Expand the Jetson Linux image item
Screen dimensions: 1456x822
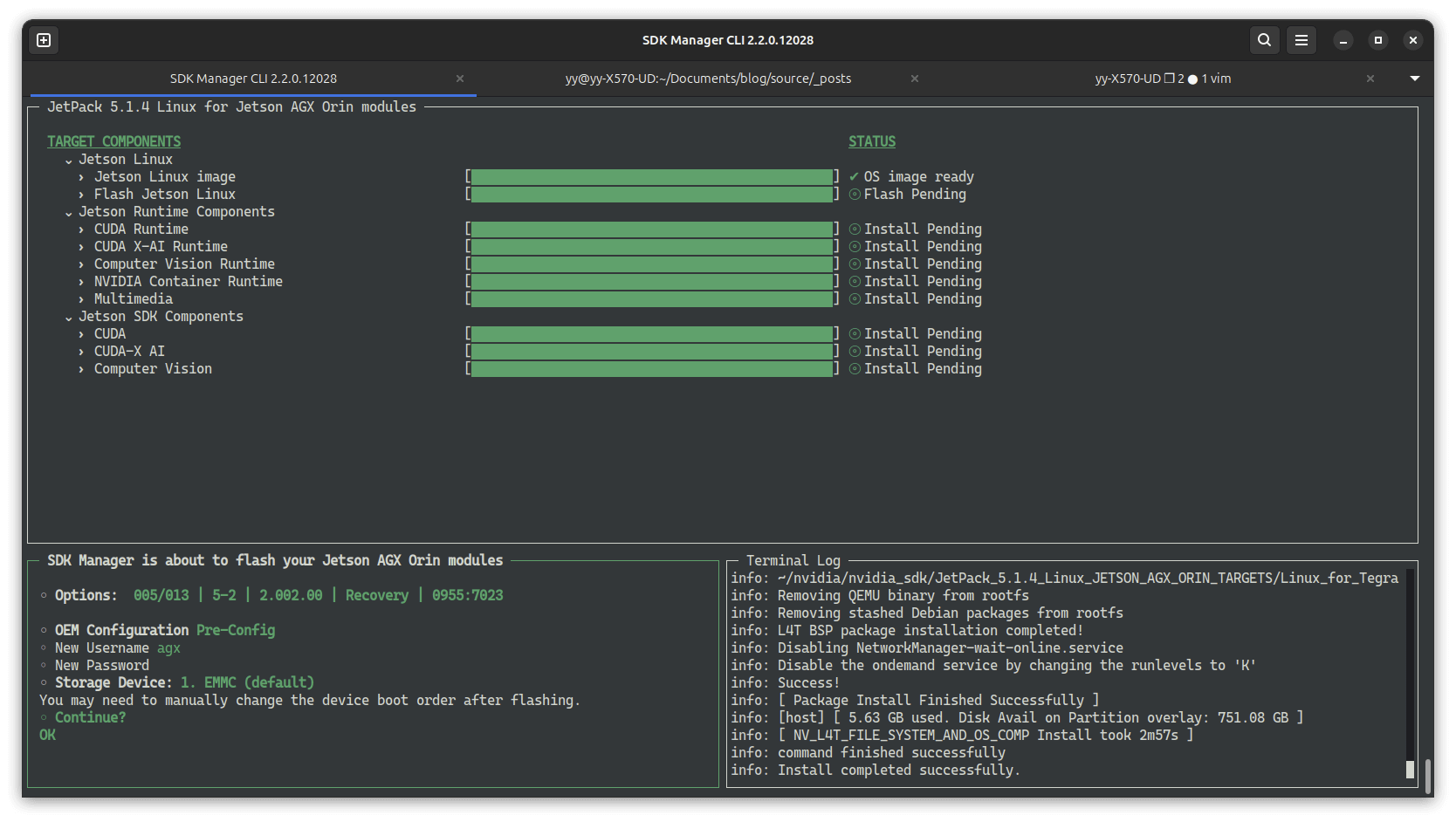tap(81, 177)
